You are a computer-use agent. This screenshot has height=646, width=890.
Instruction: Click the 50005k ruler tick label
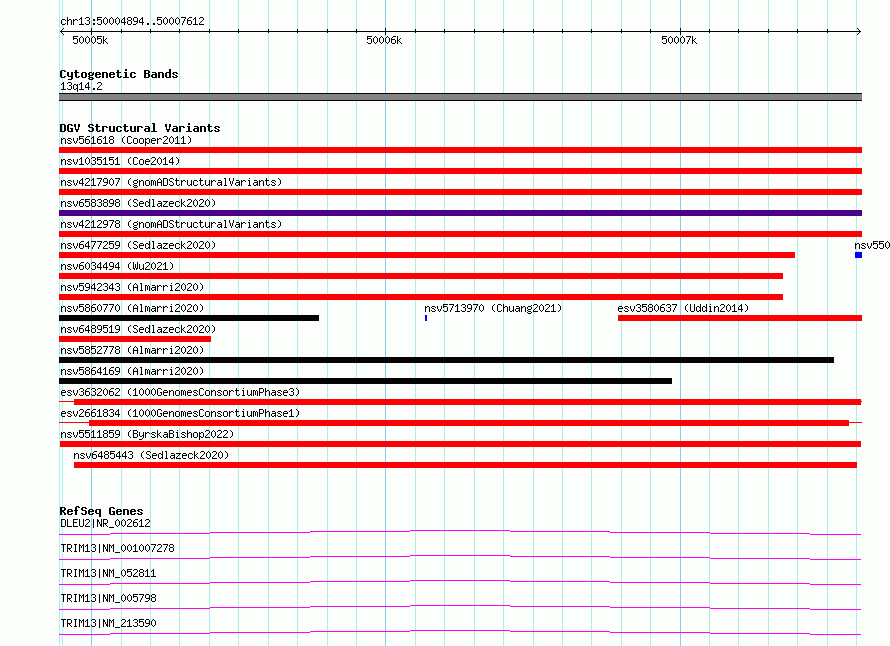click(90, 40)
